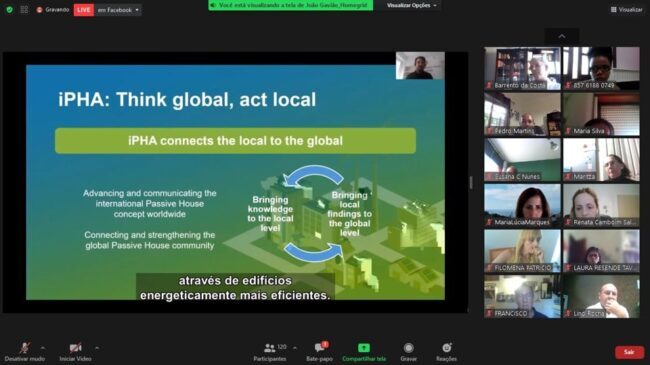Click the muted mic icon on Maritza's tile
The height and width of the screenshot is (365, 650).
pos(568,177)
